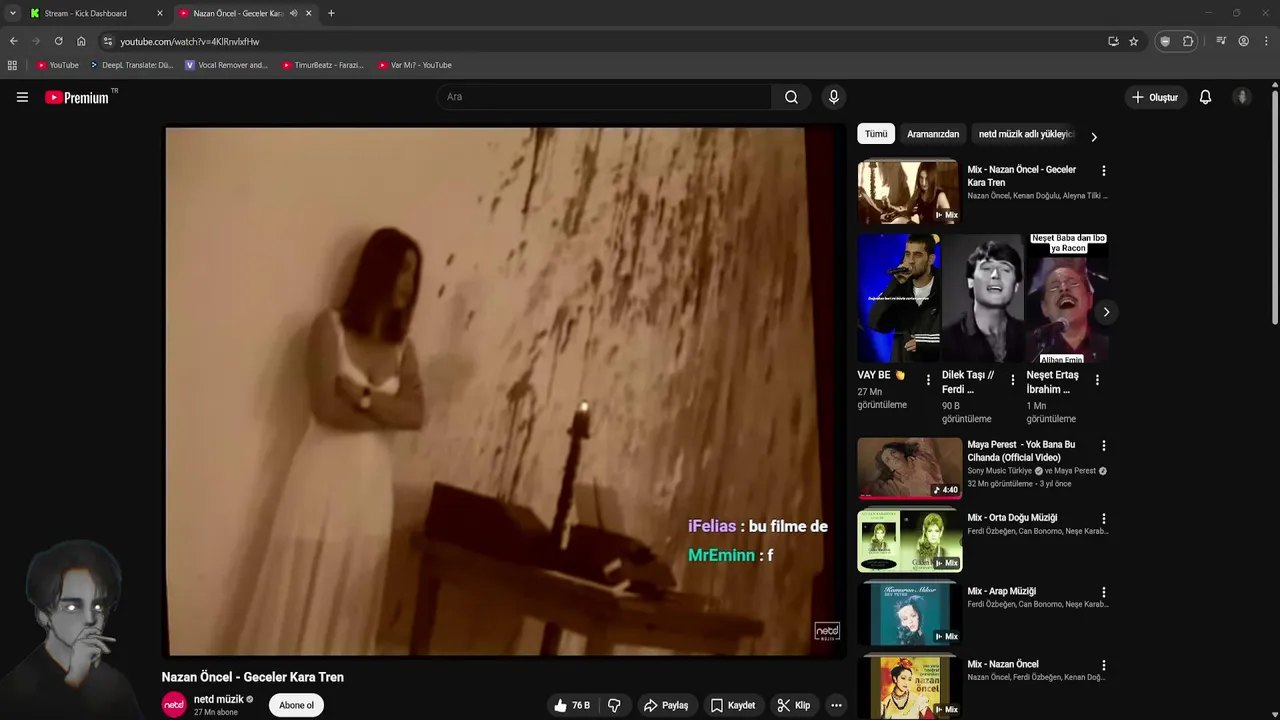Open Chrome profile icon
Image resolution: width=1280 pixels, height=720 pixels.
pos(1243,41)
